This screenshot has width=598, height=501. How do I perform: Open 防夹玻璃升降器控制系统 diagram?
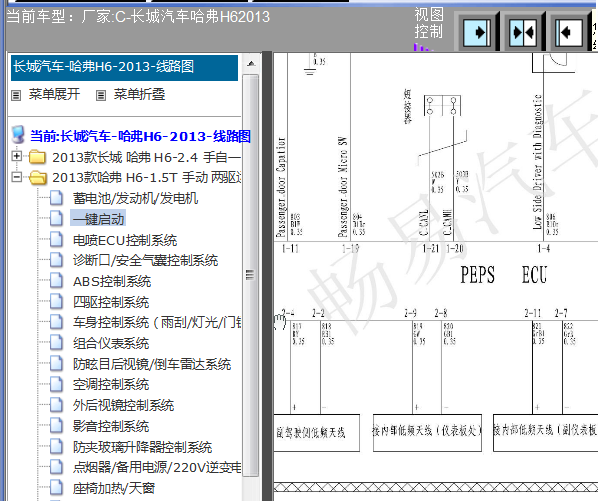pyautogui.click(x=143, y=447)
